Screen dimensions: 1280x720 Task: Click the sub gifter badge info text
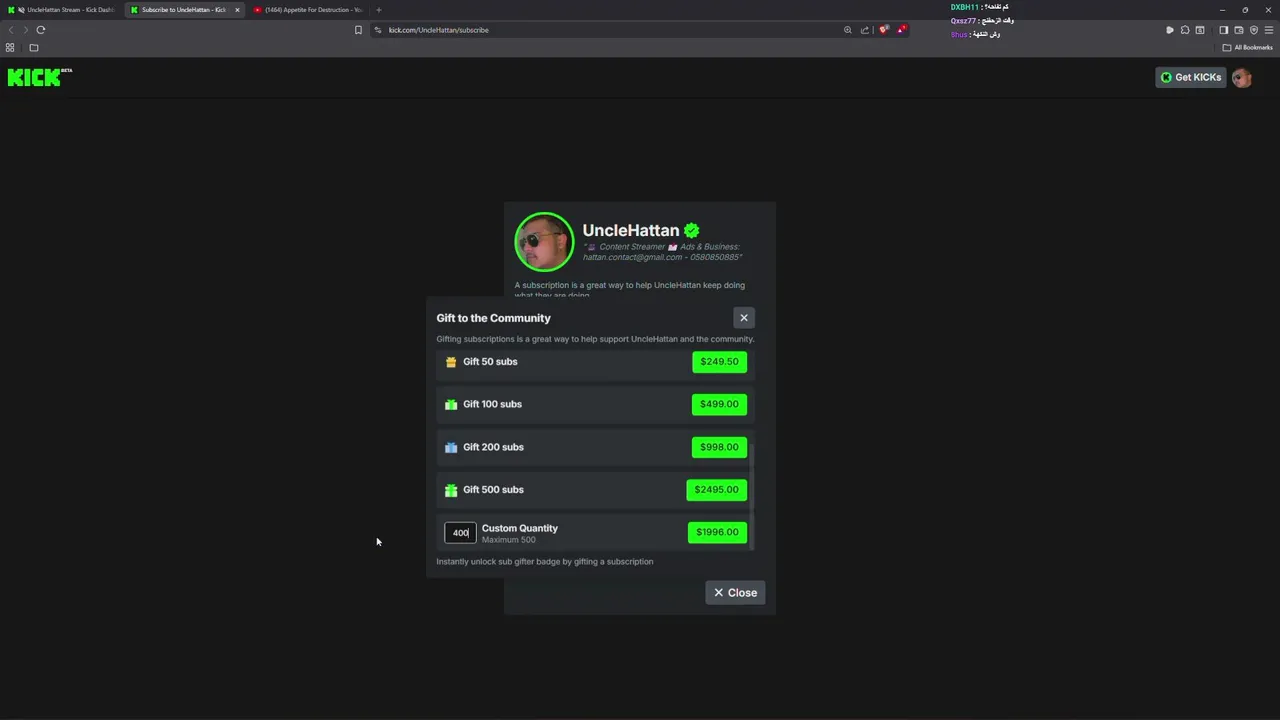(x=545, y=562)
